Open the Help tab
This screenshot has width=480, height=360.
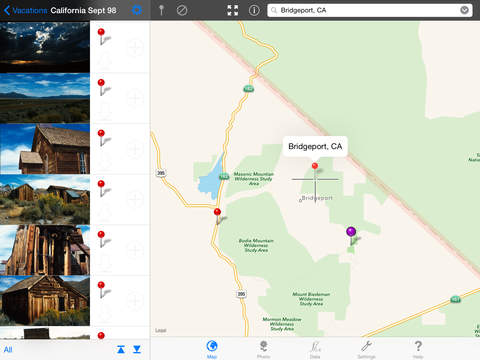(418, 349)
